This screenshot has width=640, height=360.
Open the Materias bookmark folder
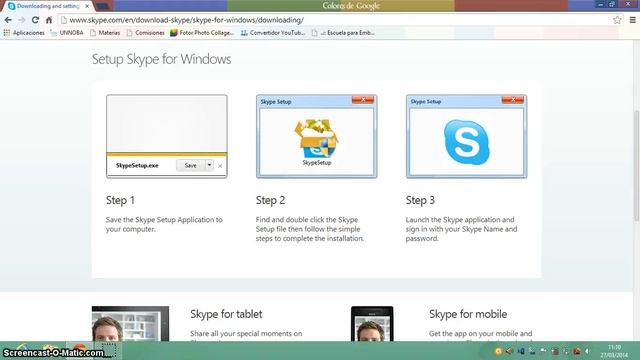pyautogui.click(x=105, y=33)
